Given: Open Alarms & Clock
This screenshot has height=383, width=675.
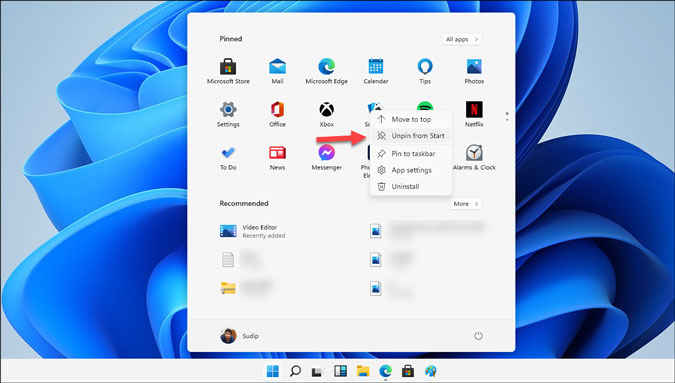Looking at the screenshot, I should (x=474, y=158).
